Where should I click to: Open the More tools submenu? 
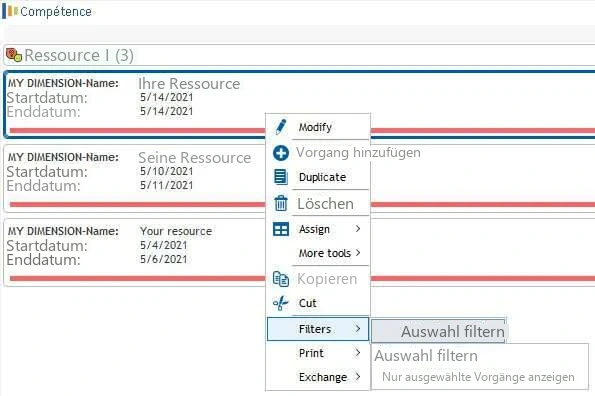(x=318, y=253)
